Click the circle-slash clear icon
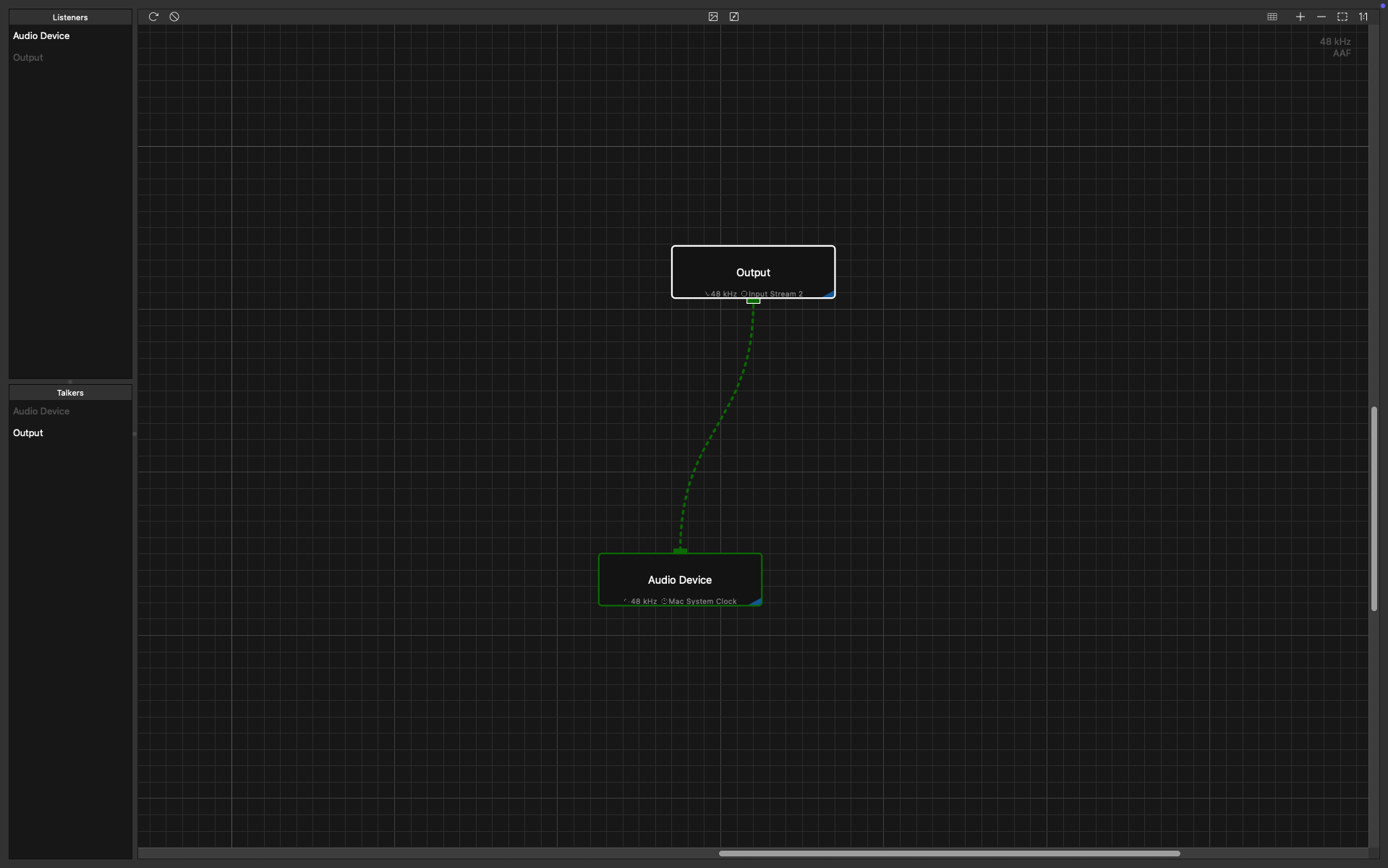 point(174,17)
